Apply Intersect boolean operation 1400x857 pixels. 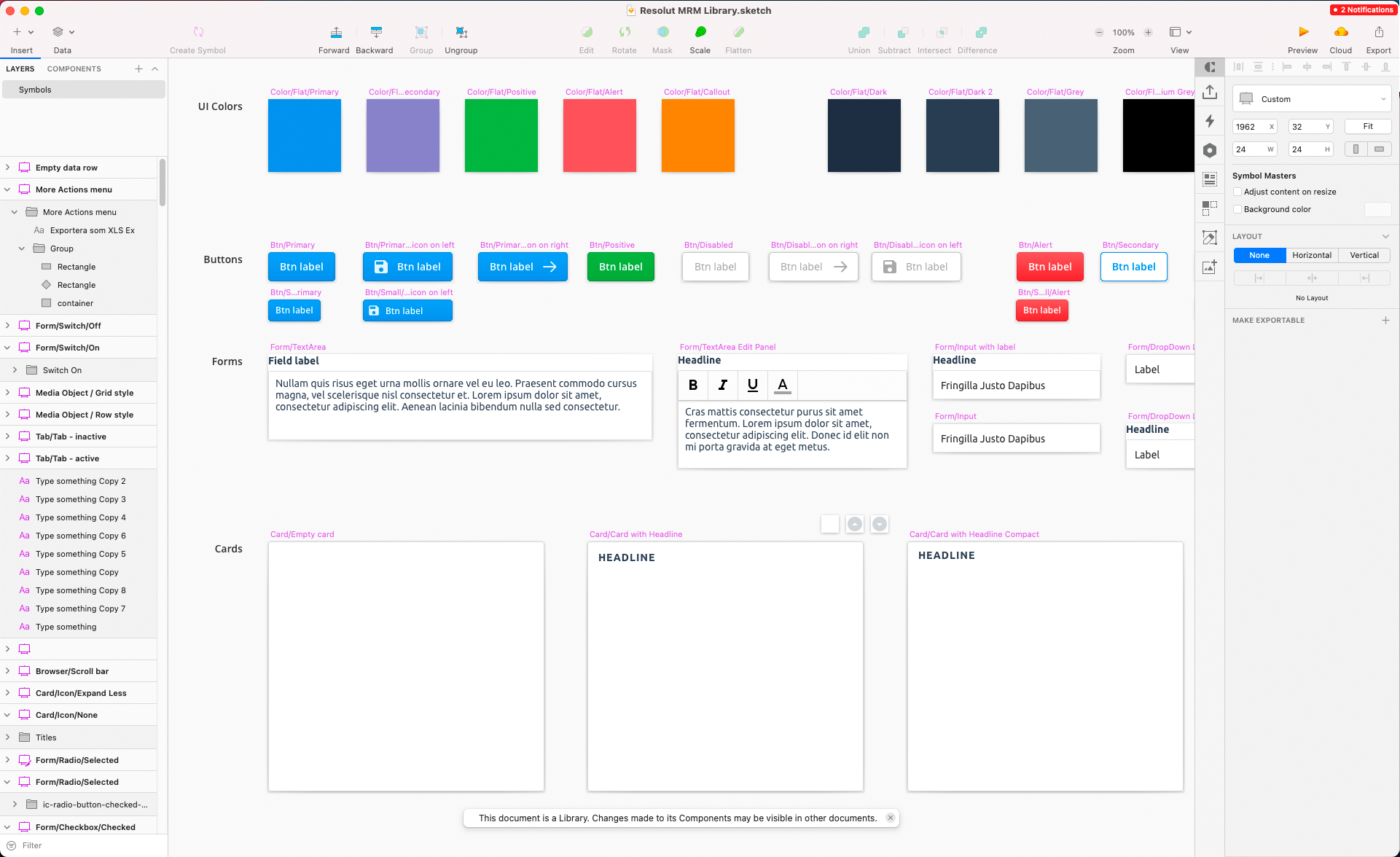click(x=942, y=32)
